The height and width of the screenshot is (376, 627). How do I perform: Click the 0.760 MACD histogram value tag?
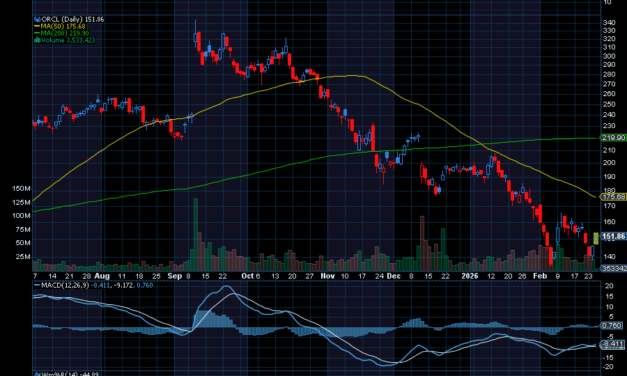tap(612, 326)
